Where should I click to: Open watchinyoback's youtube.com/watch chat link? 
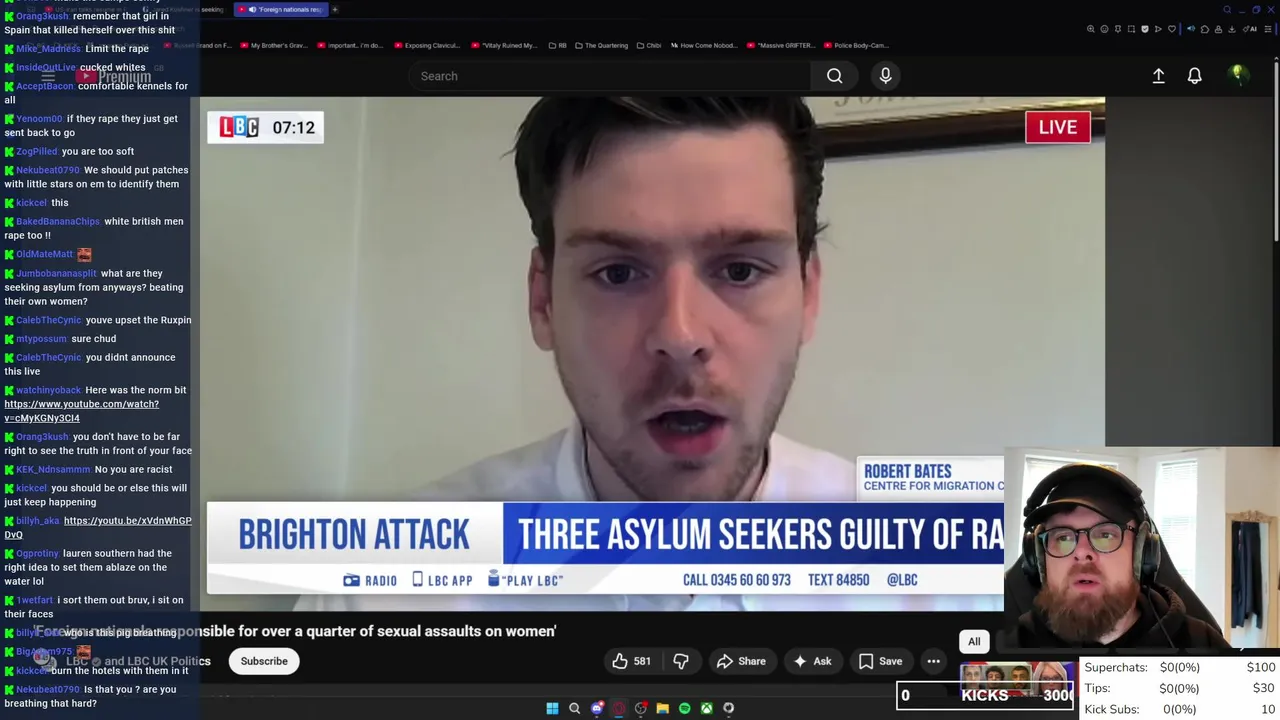click(x=81, y=411)
